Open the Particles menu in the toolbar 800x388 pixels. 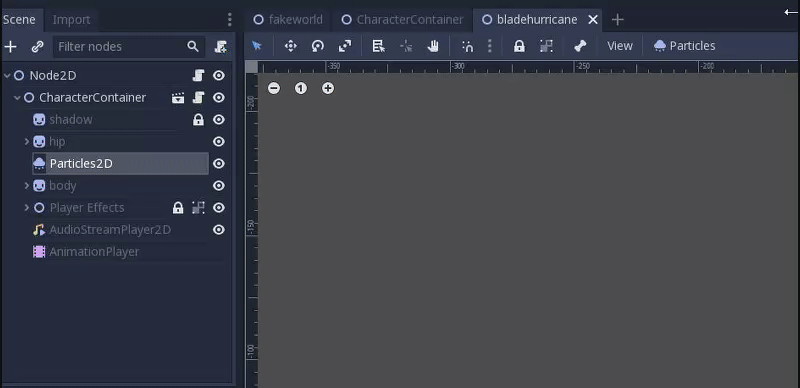[x=685, y=46]
